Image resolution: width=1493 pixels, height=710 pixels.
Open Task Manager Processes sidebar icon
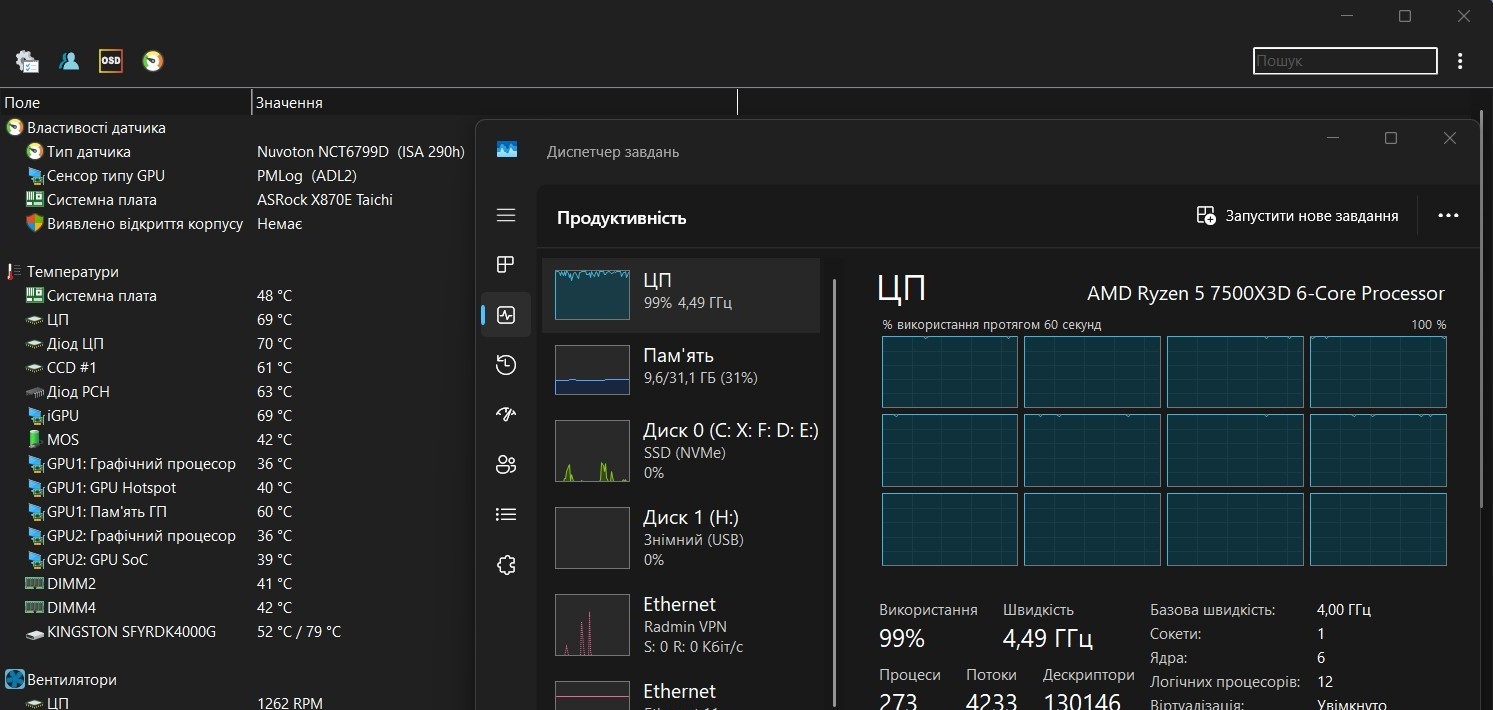click(506, 264)
